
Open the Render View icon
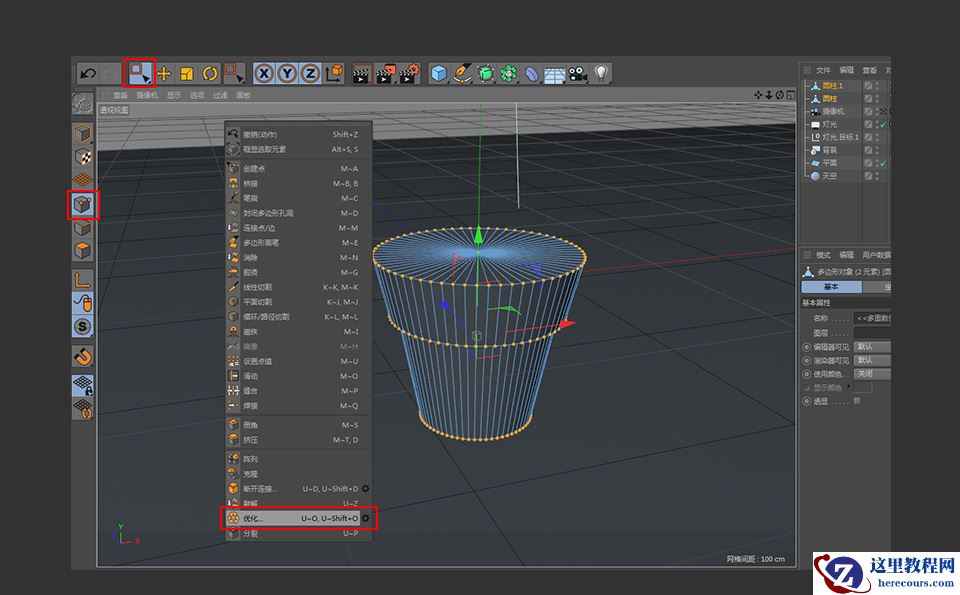tap(362, 72)
